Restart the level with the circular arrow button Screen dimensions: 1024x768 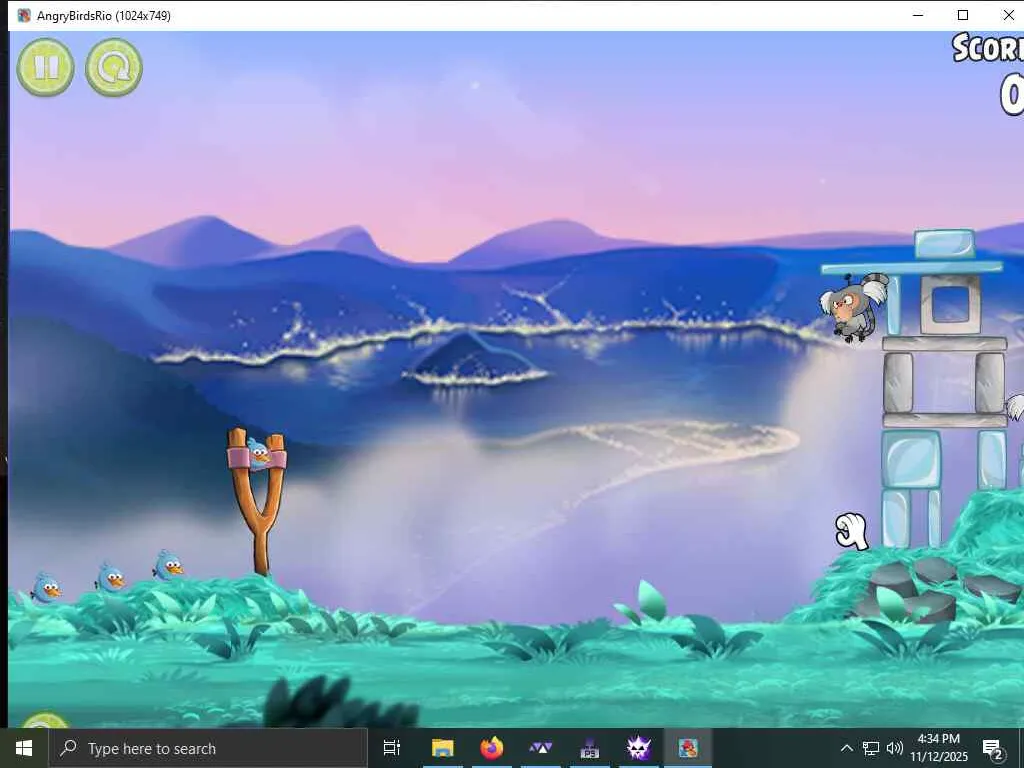tap(114, 67)
